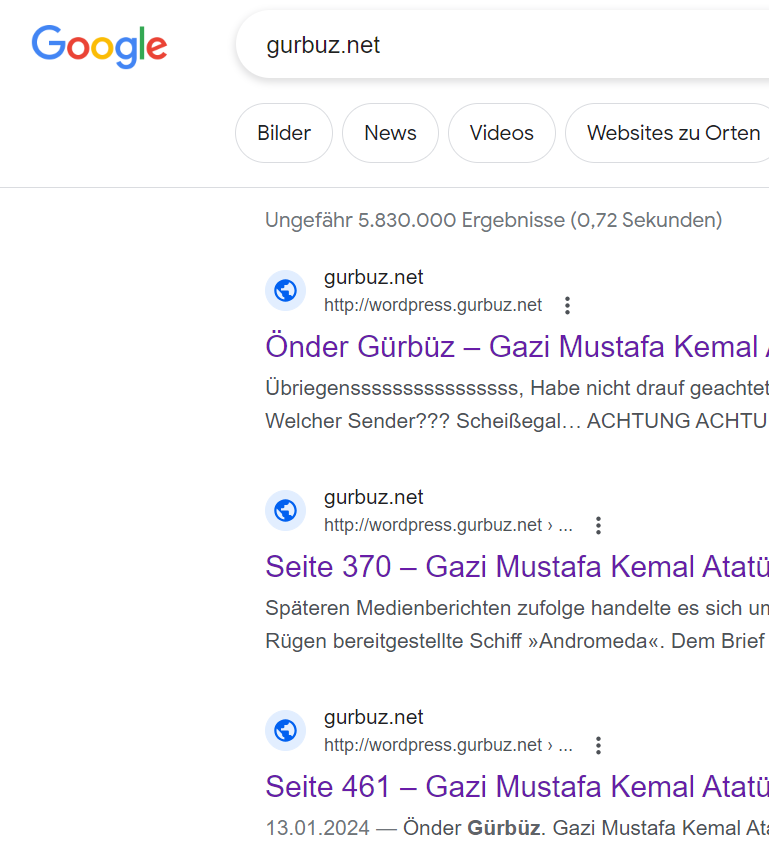
Task: Click snippet line 'Rügen bereitgestellte Schiff »Andromeda«'
Action: [x=517, y=641]
